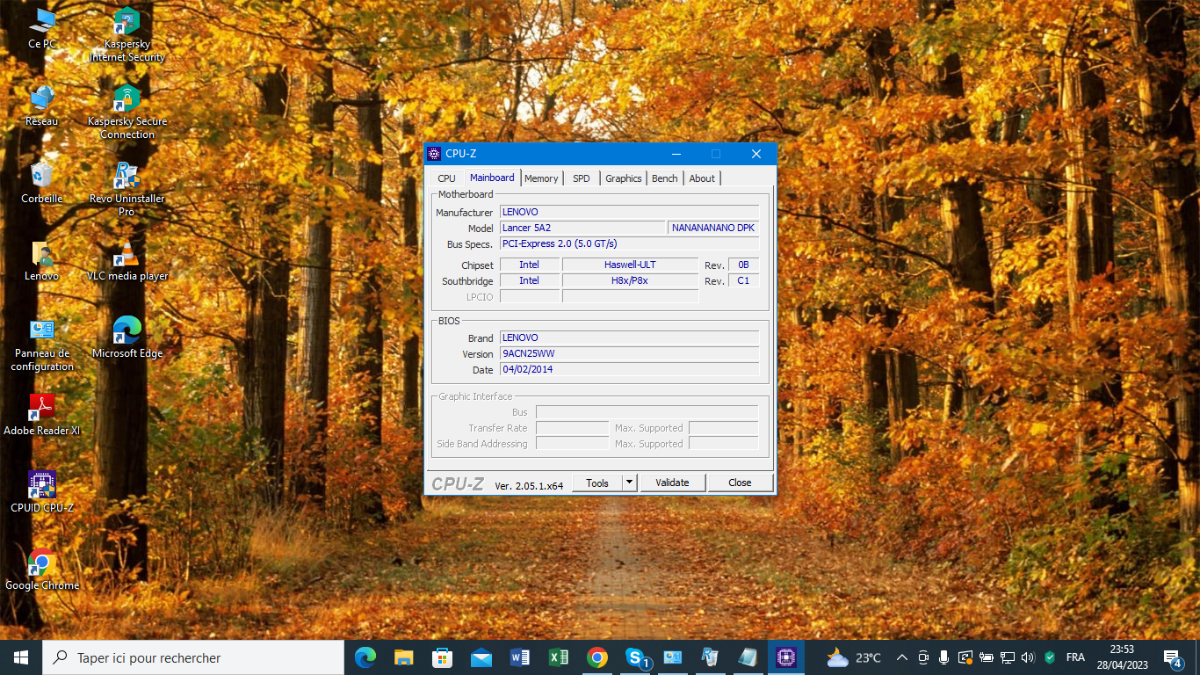
Task: Show hidden system tray icons chevron
Action: click(x=902, y=657)
